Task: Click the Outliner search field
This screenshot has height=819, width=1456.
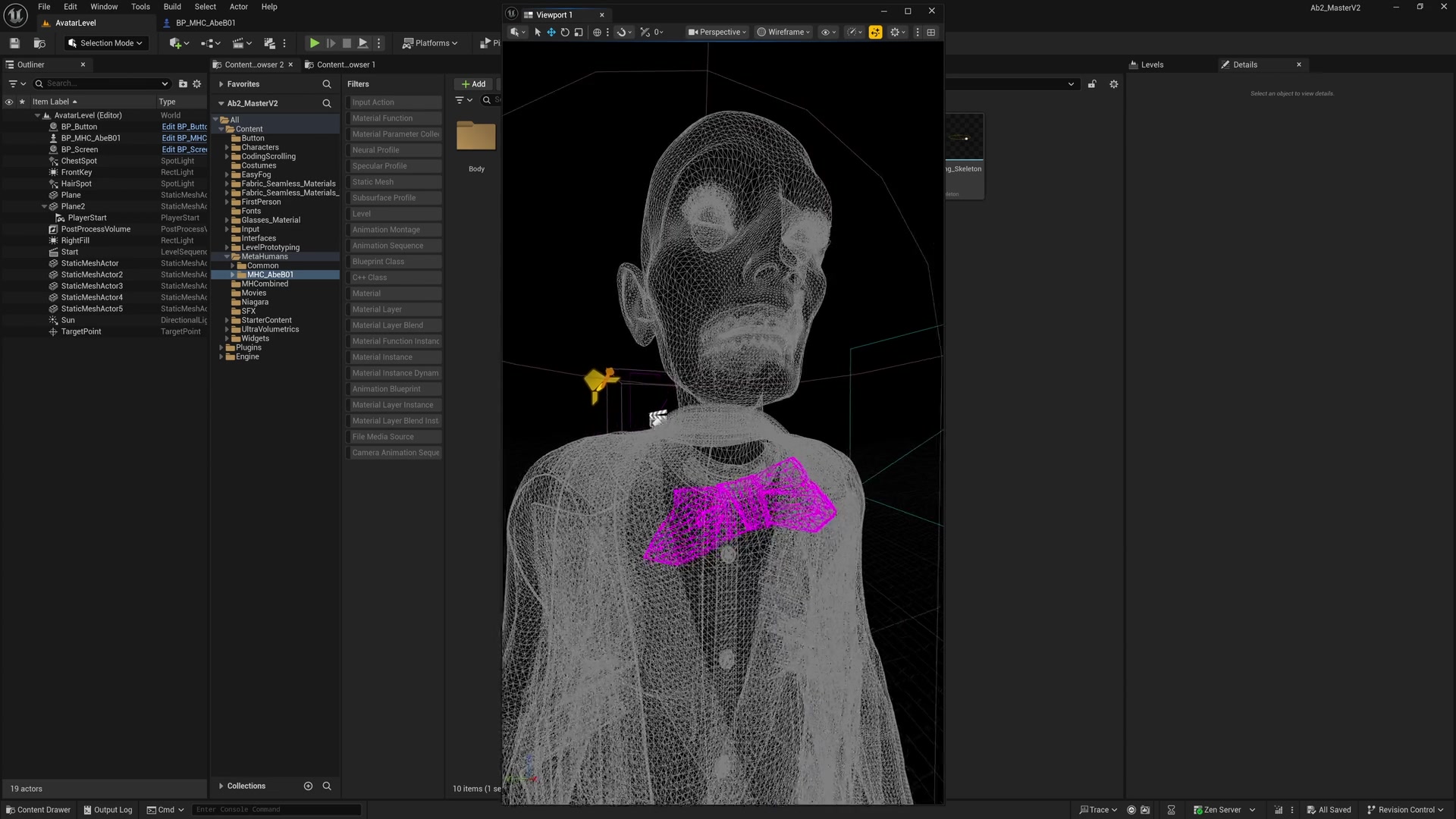Action: 102,83
